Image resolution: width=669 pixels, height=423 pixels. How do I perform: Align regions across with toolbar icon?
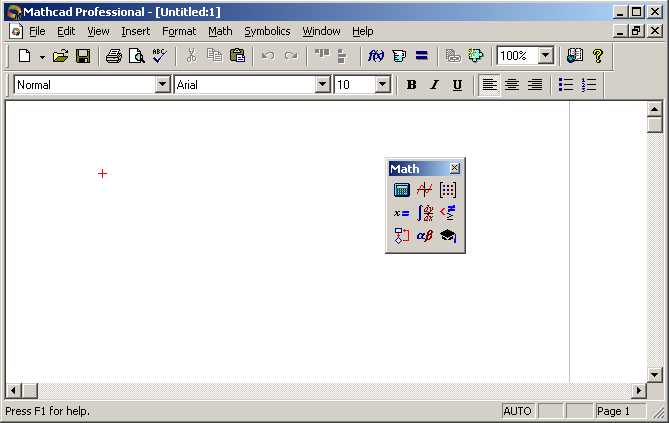click(x=322, y=56)
